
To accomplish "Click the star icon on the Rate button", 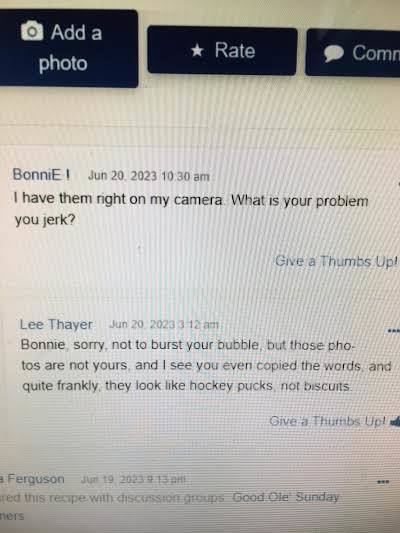I will coord(197,51).
